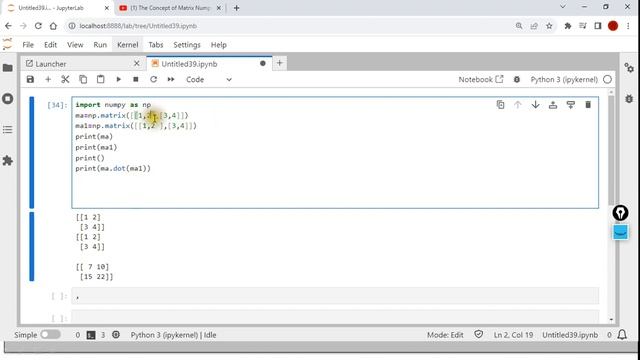Open a new browser tab
This screenshot has height=360, width=640.
click(236, 8)
